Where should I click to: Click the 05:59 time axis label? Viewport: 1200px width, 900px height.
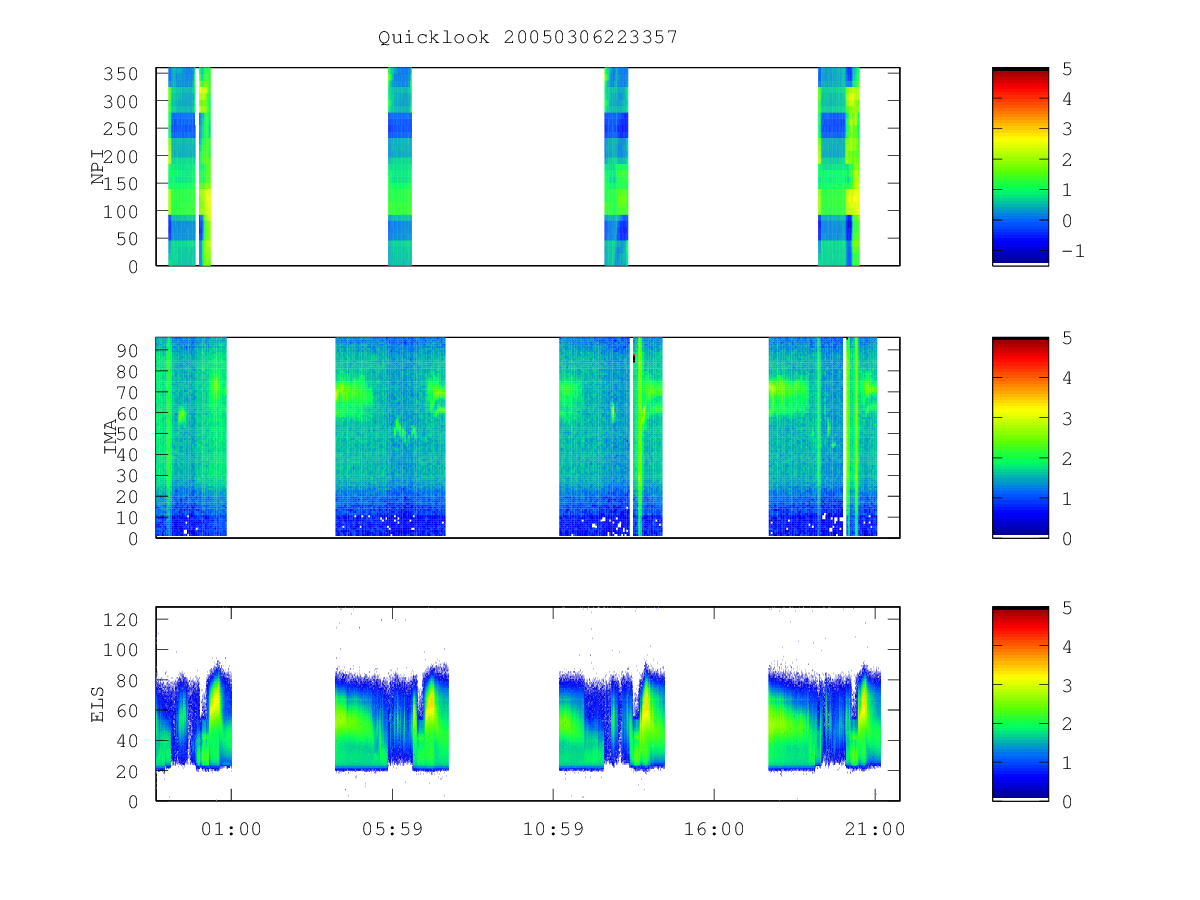tap(392, 829)
